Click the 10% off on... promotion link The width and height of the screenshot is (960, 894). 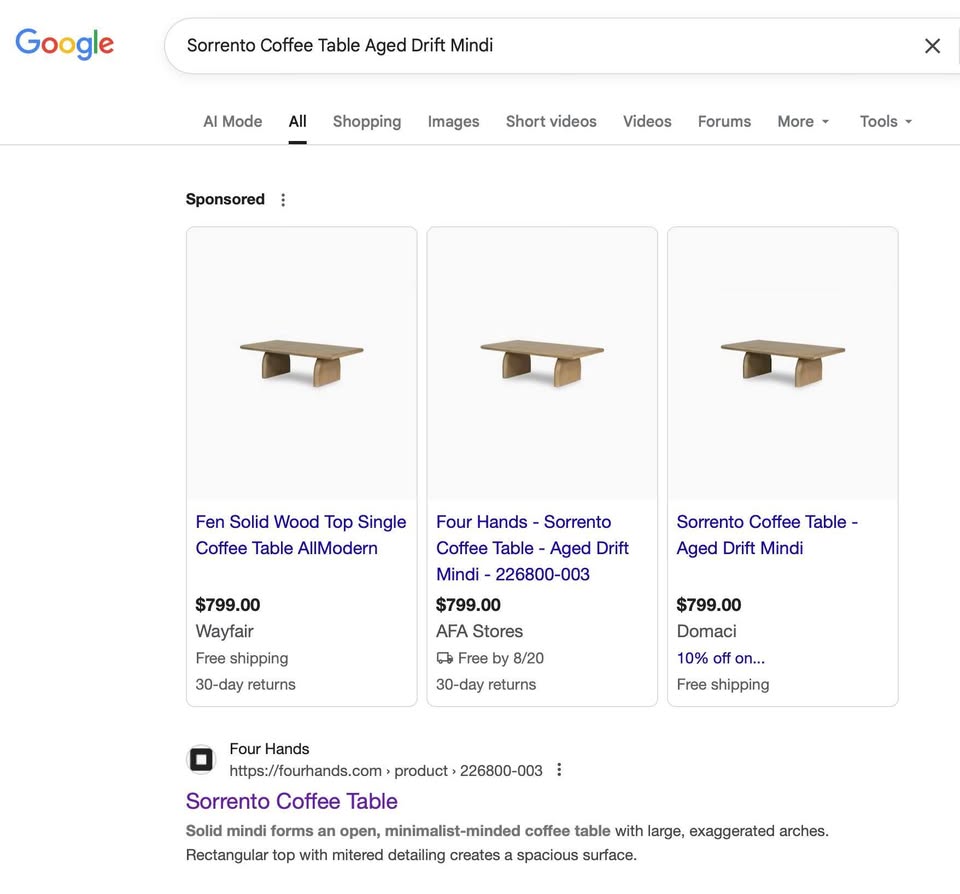(721, 658)
